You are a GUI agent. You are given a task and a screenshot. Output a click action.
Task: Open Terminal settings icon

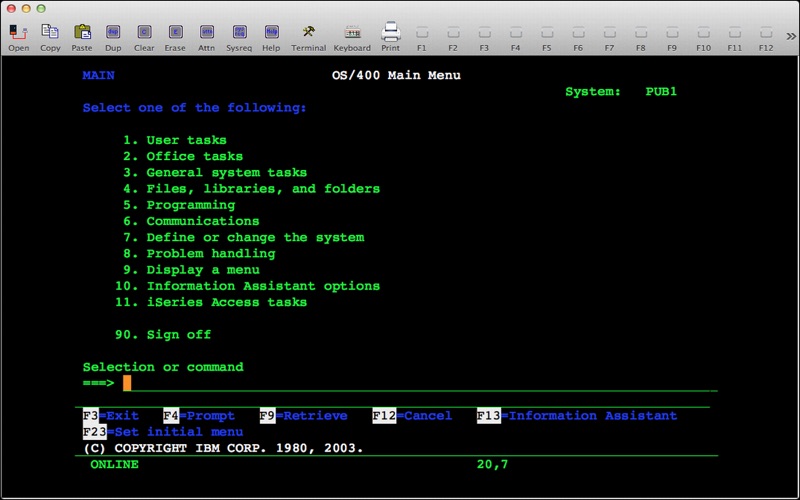coord(308,37)
